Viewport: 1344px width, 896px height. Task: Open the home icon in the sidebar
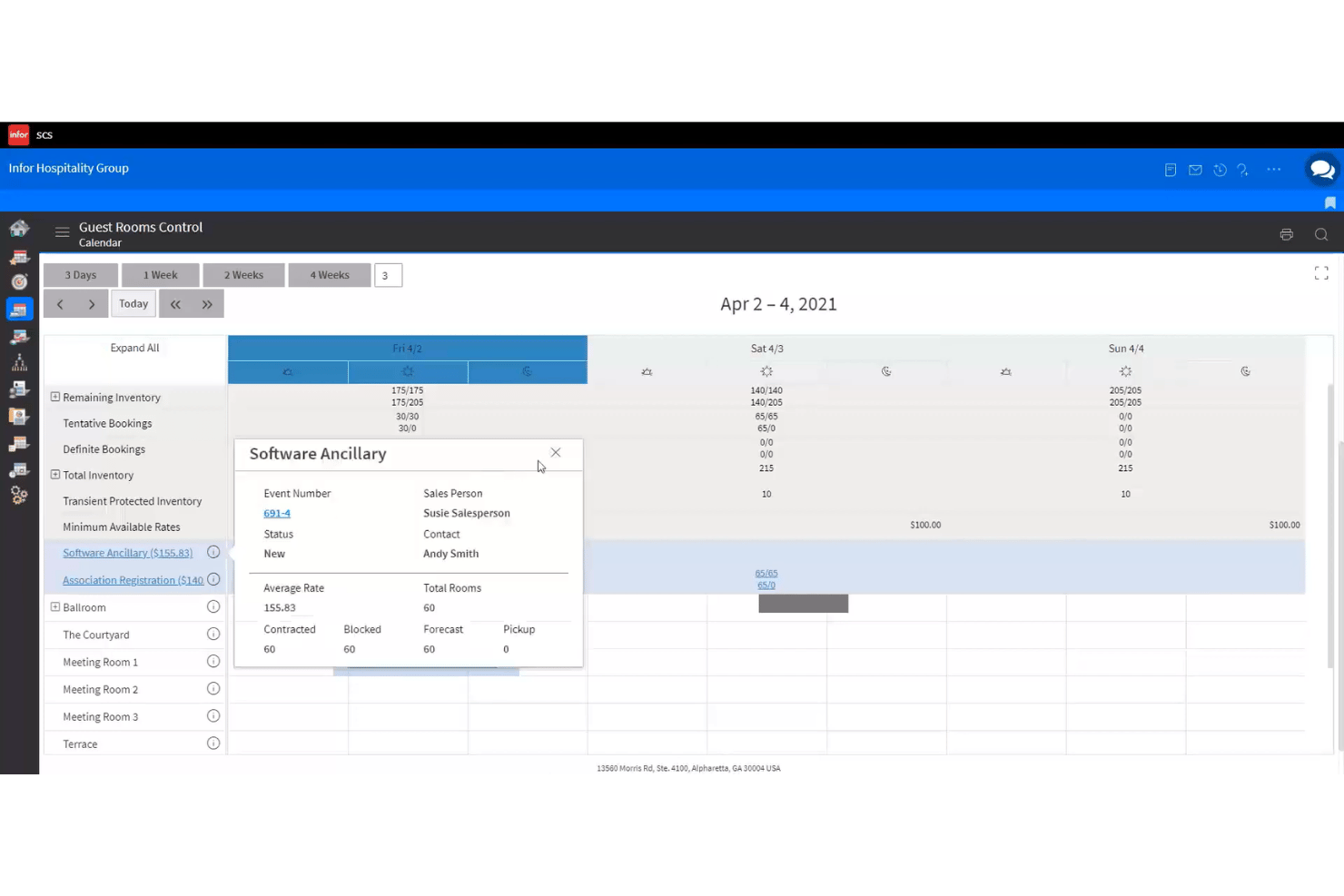tap(19, 228)
